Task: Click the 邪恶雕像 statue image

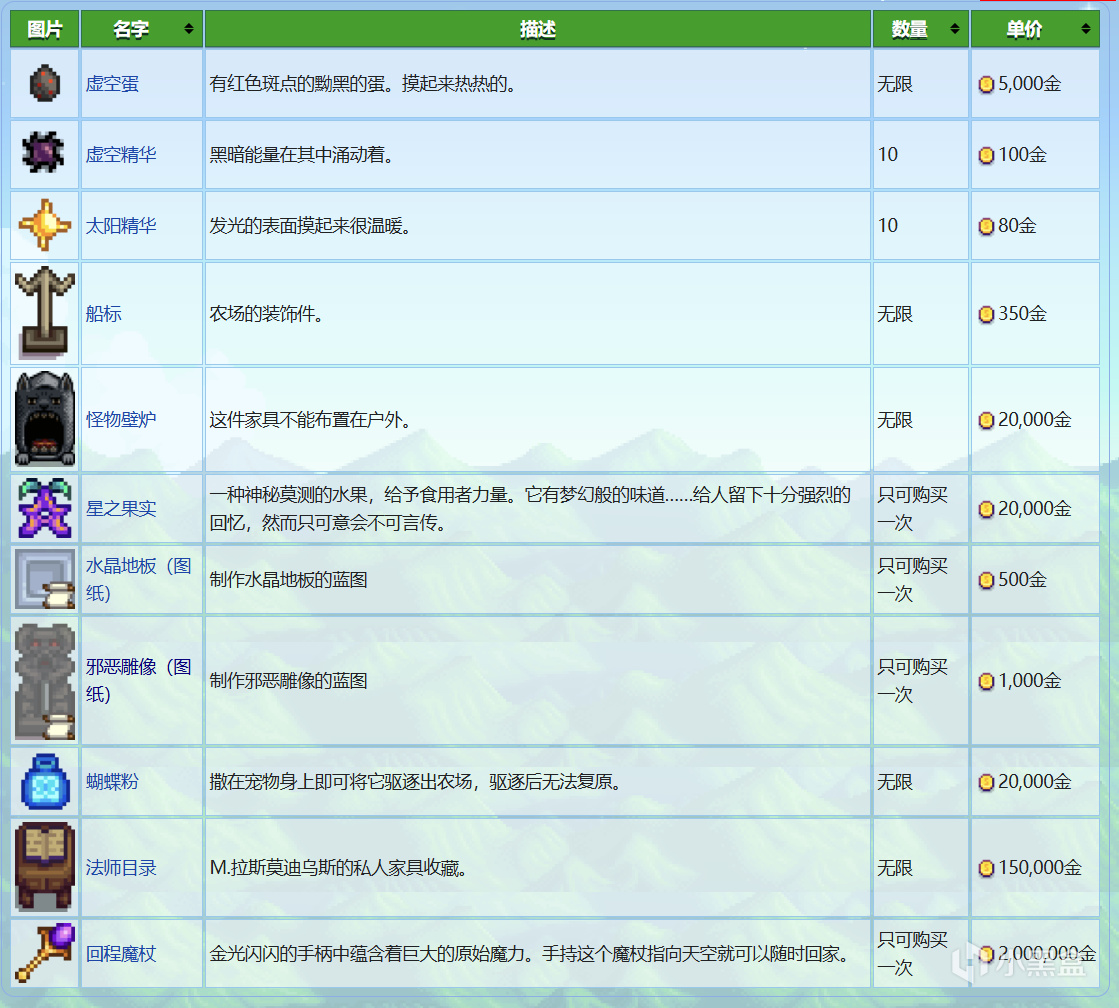Action: pos(44,680)
